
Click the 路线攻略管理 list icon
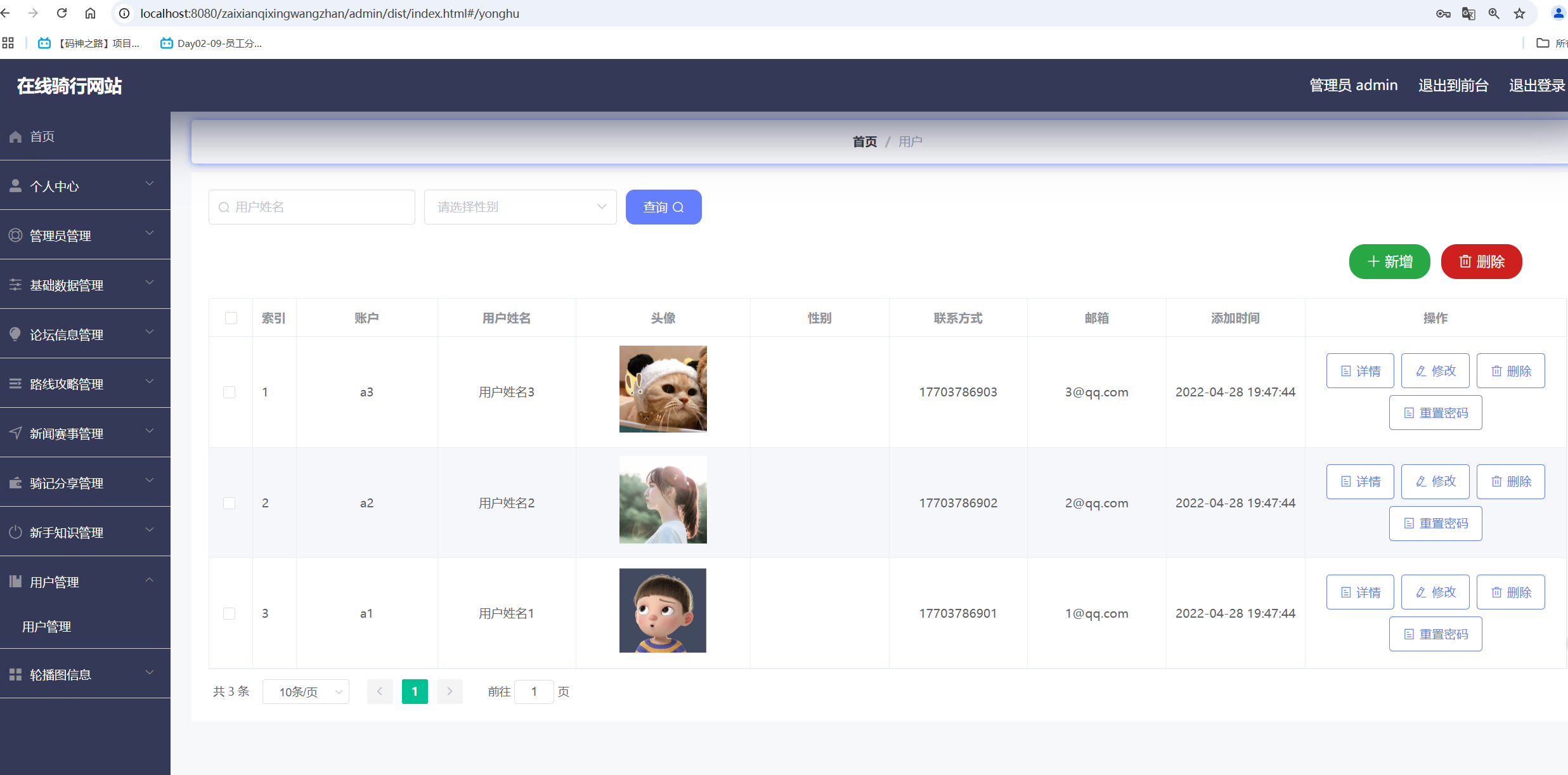15,384
